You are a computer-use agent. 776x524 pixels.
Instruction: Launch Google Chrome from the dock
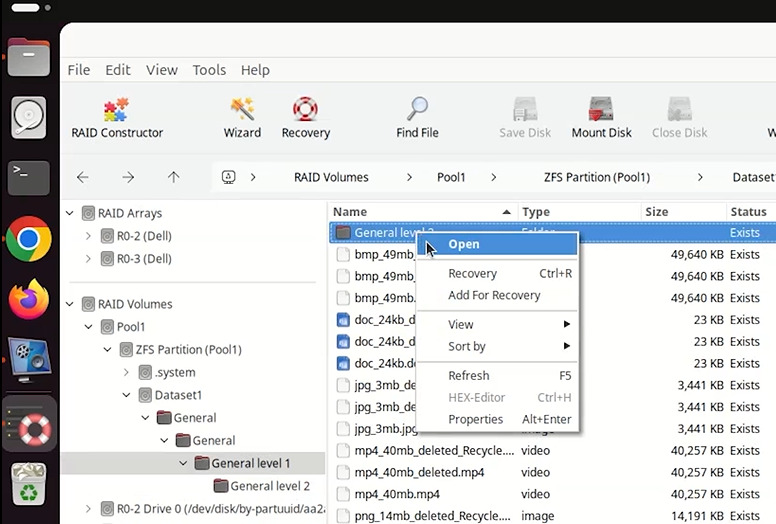point(29,239)
